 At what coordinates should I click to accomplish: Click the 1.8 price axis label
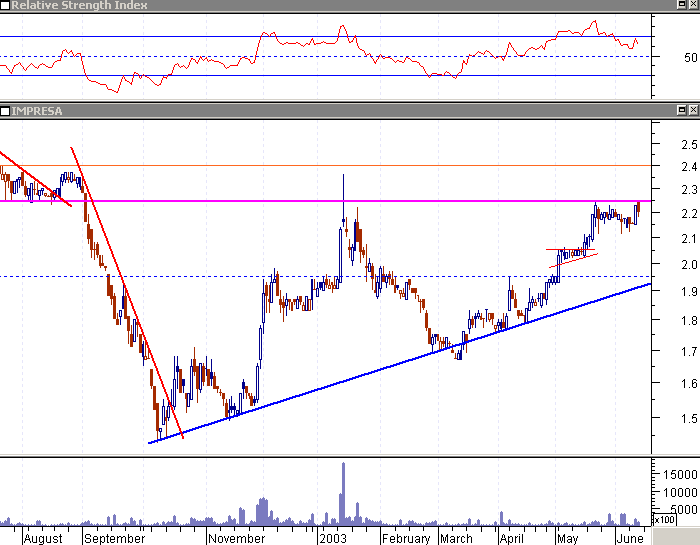point(689,320)
